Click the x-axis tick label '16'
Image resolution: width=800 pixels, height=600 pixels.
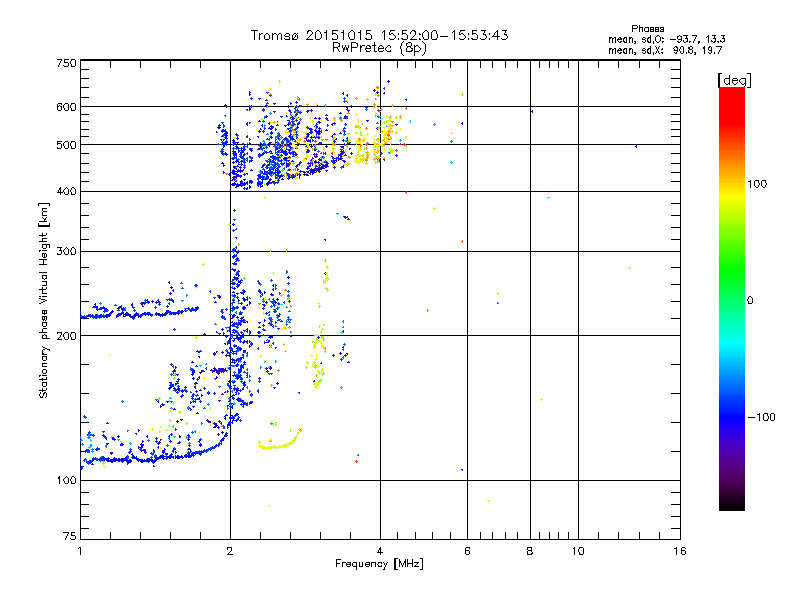coord(680,551)
